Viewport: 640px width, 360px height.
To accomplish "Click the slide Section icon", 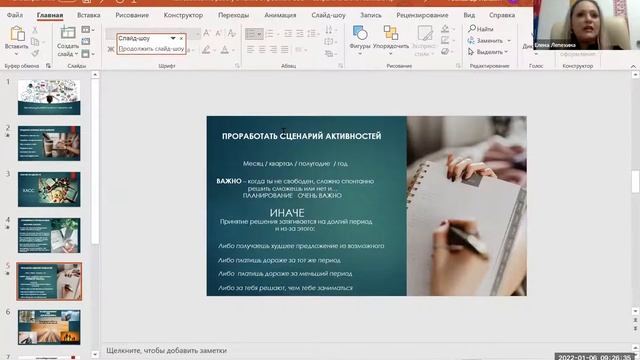I will point(86,53).
